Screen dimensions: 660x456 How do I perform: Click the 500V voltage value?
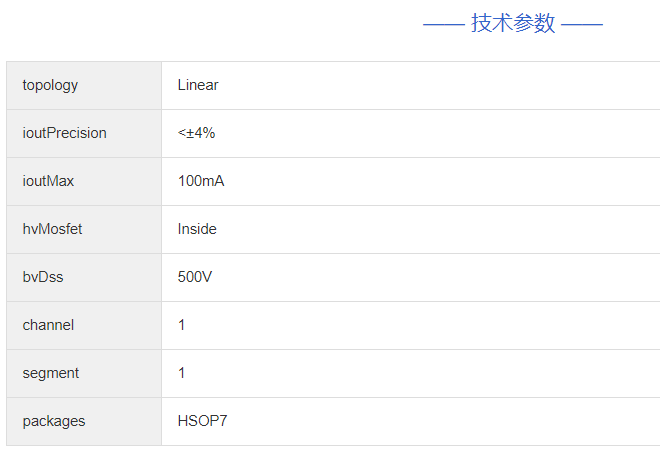tap(195, 277)
